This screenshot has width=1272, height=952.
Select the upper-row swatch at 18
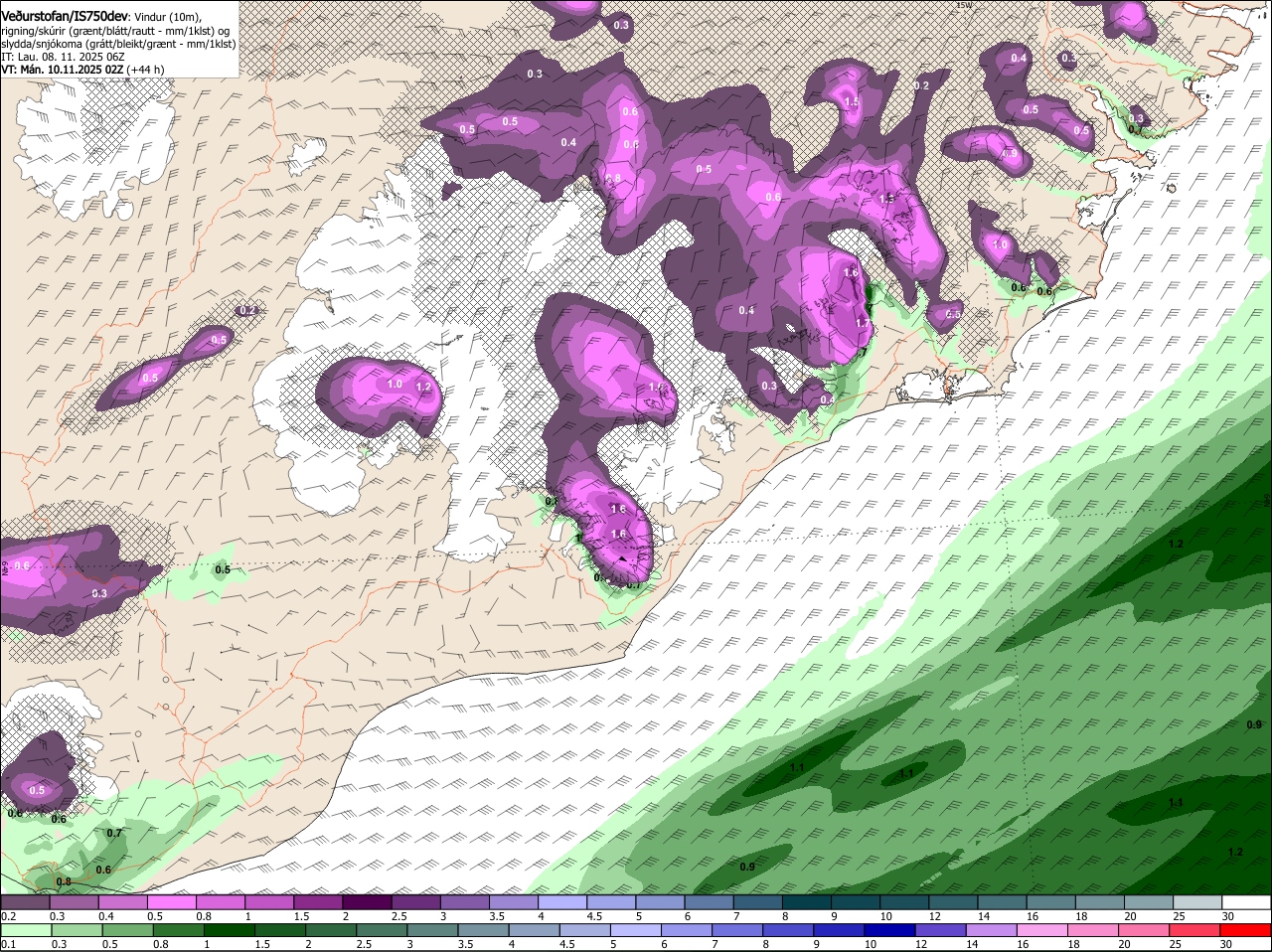(x=1101, y=902)
